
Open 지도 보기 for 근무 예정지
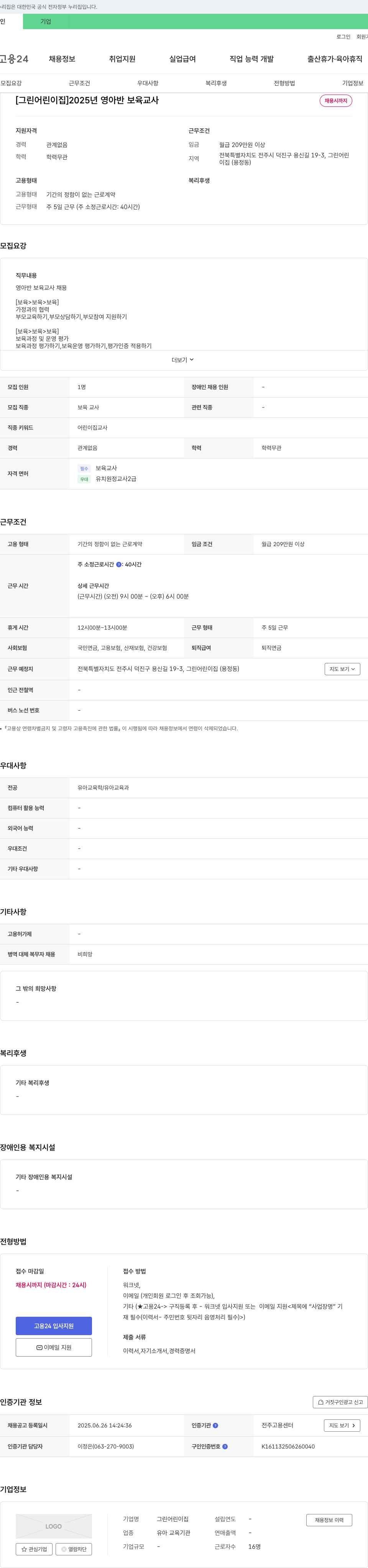[x=342, y=669]
